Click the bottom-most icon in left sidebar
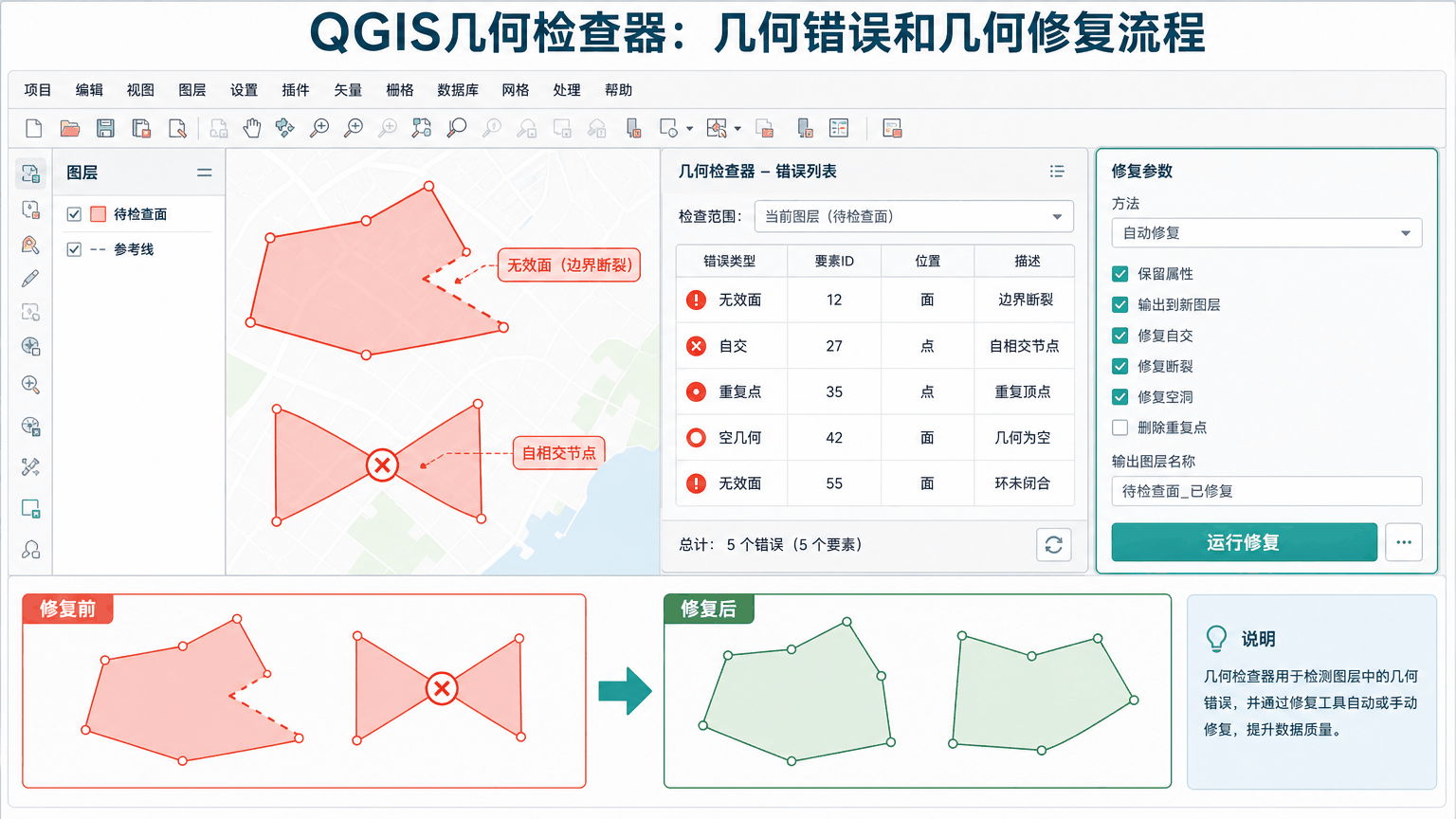The height and width of the screenshot is (819, 1456). 30,550
